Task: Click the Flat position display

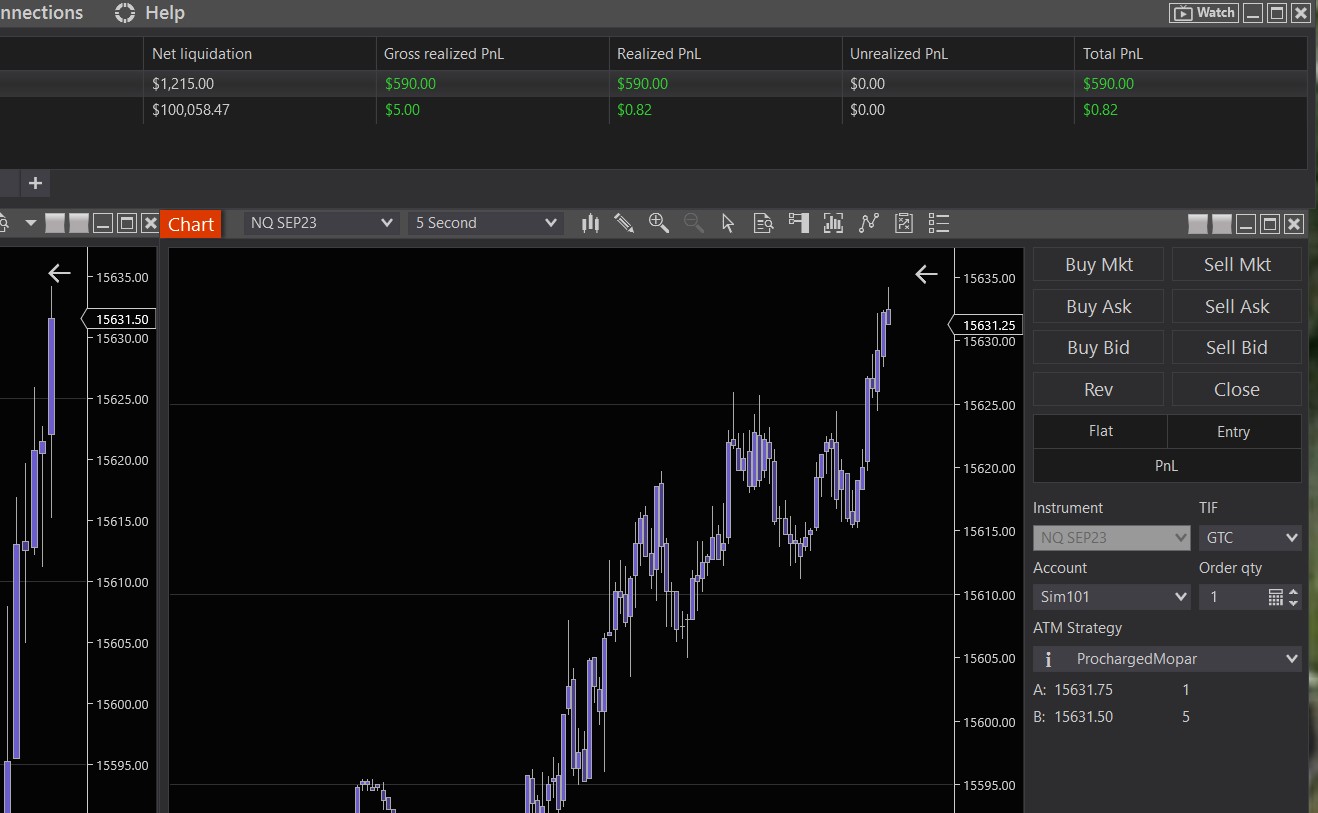Action: [x=1100, y=431]
